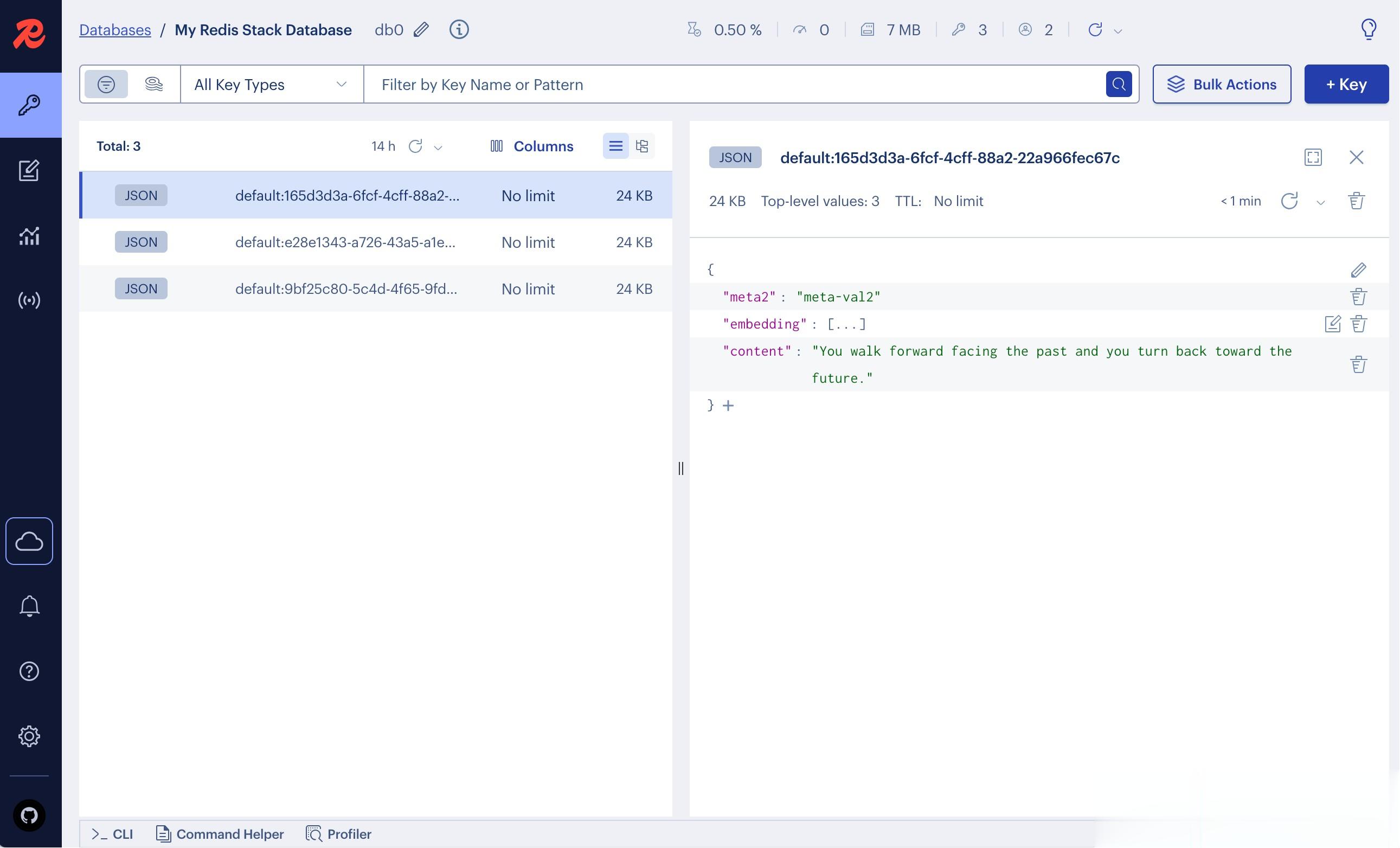Open the All Key Types dropdown
This screenshot has height=848, width=1400.
pos(271,84)
